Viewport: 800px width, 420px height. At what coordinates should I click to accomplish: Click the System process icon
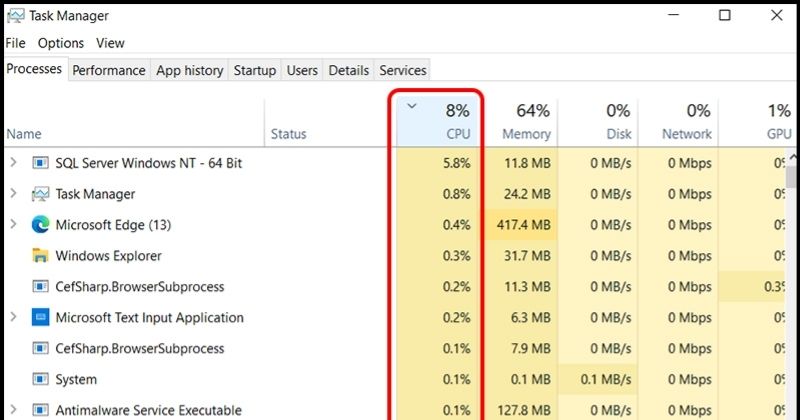click(40, 379)
